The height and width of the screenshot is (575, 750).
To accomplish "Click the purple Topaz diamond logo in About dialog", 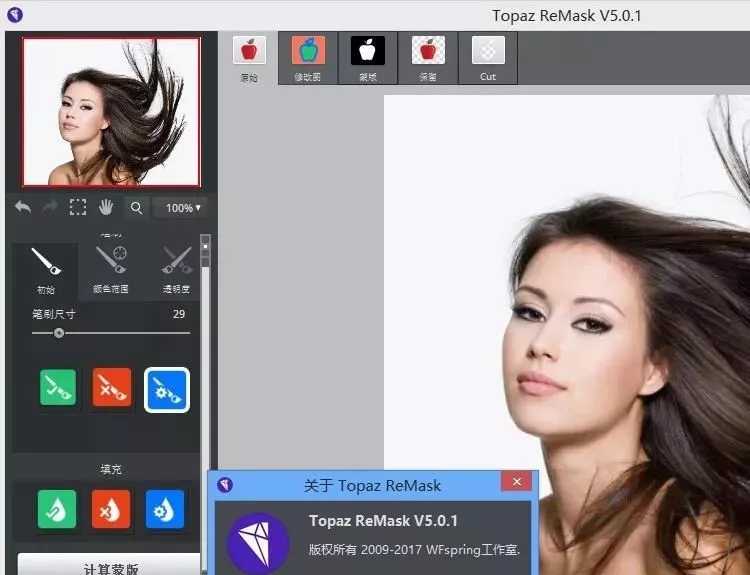I will tap(258, 543).
